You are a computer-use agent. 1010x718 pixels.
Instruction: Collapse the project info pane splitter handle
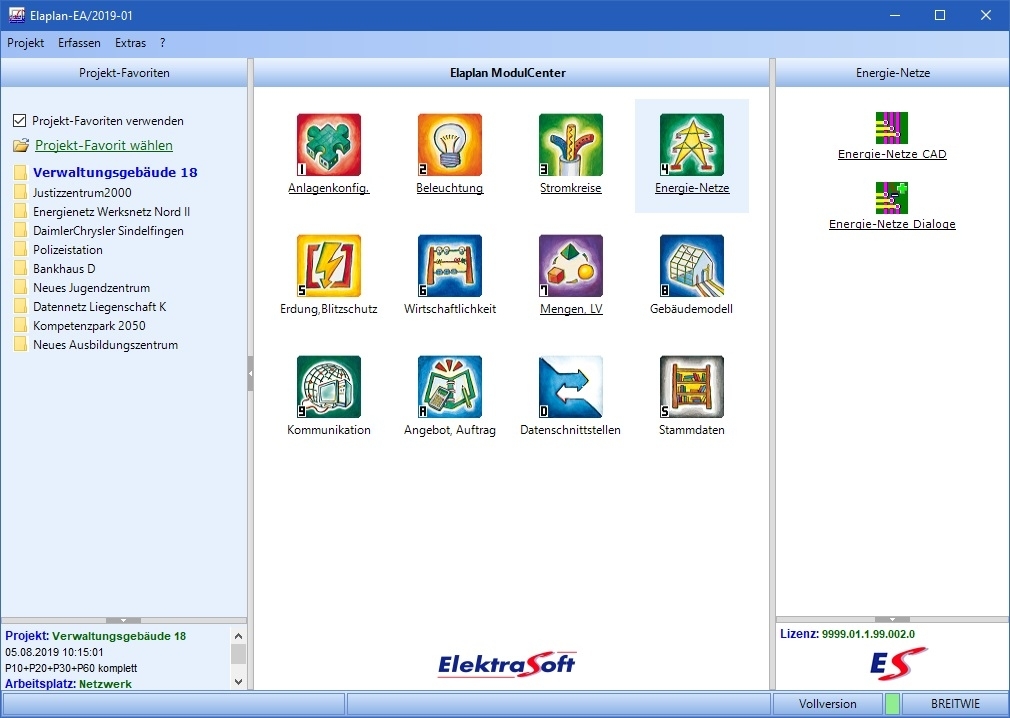point(123,621)
